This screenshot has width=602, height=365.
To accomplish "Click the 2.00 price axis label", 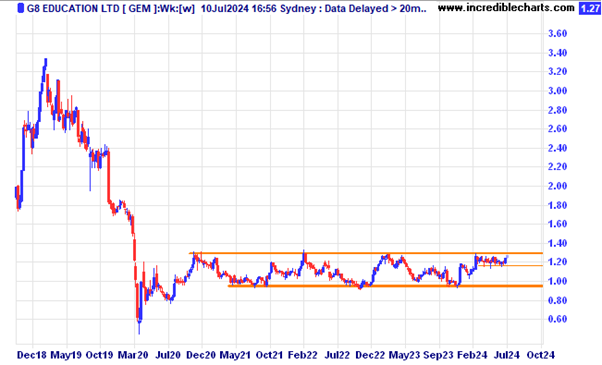I will pyautogui.click(x=557, y=186).
